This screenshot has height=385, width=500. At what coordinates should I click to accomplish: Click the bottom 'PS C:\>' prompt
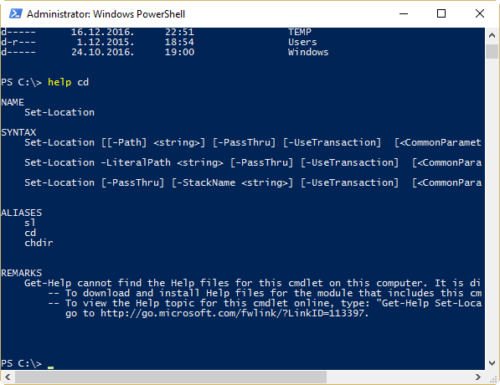22,363
